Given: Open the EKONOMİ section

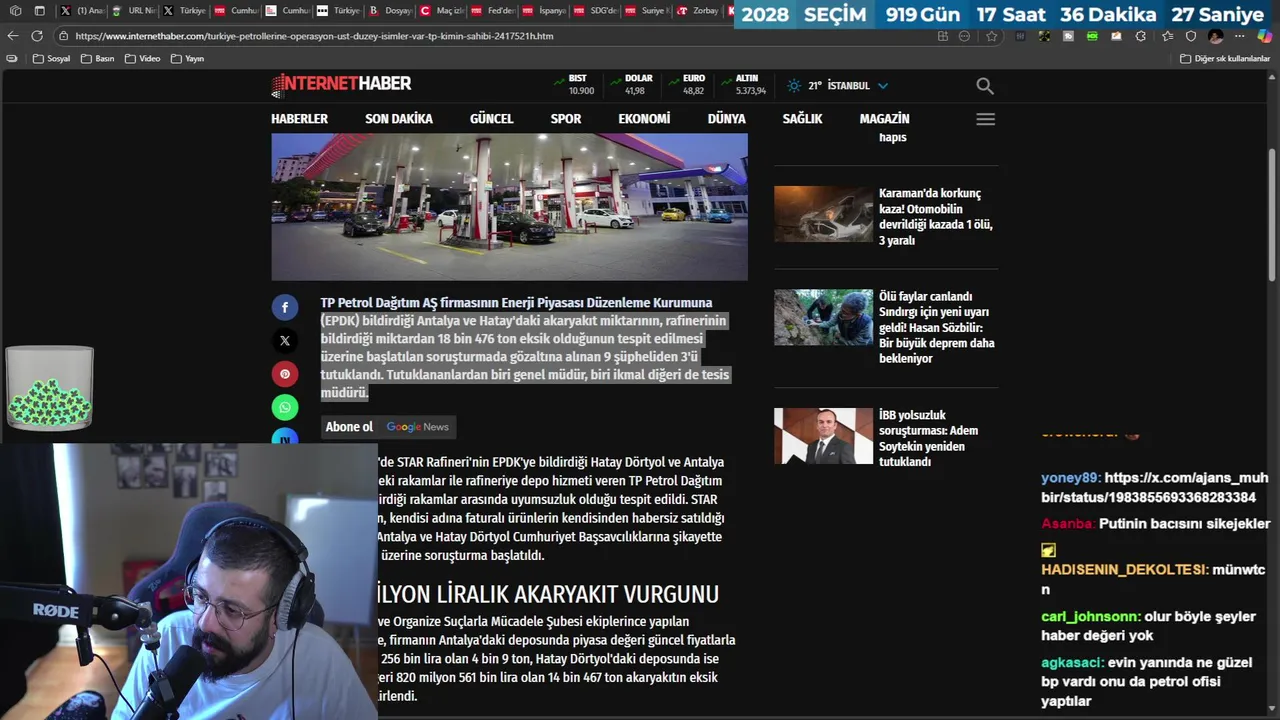Looking at the screenshot, I should (x=644, y=119).
